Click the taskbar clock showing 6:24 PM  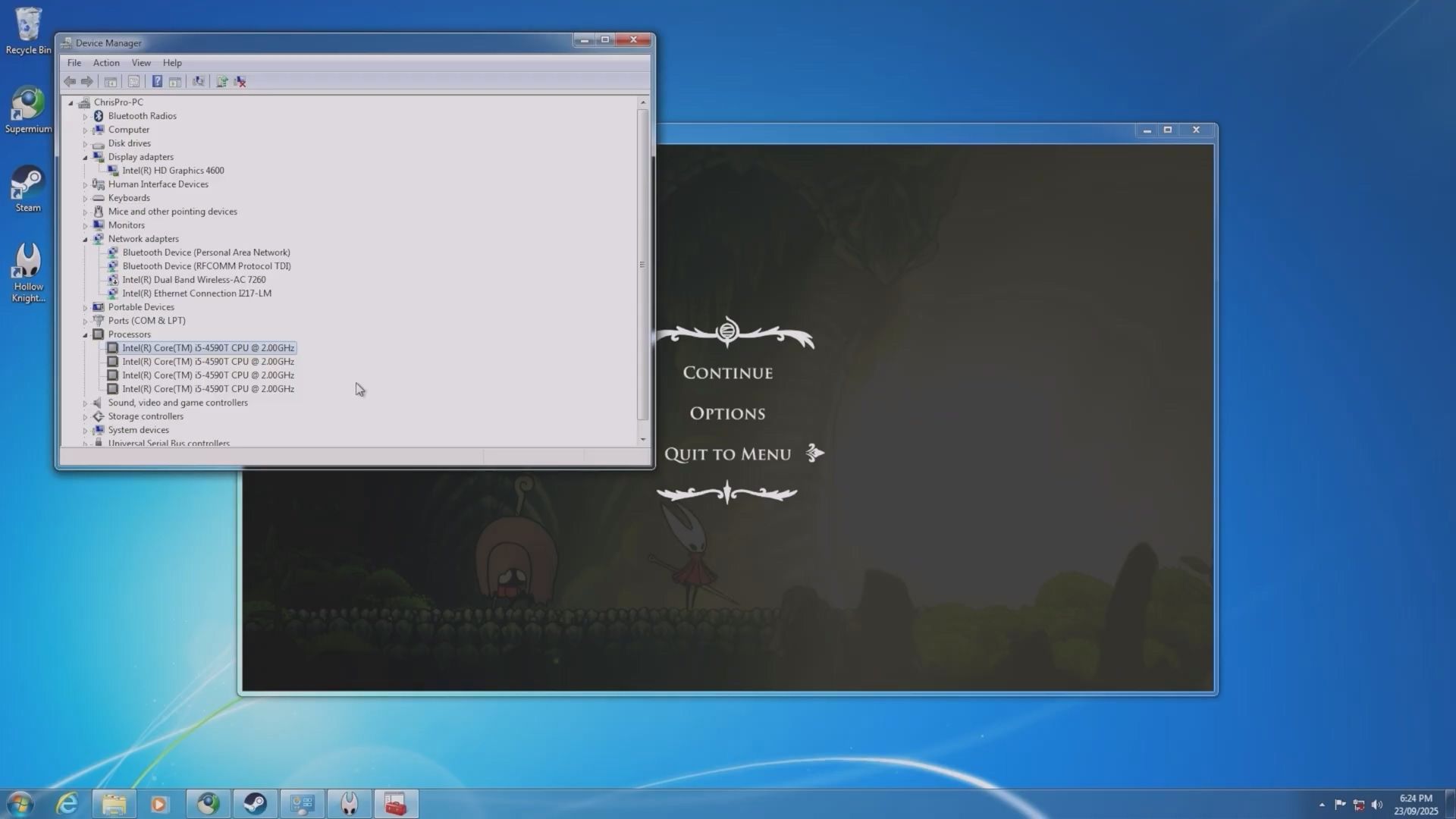[x=1415, y=805]
